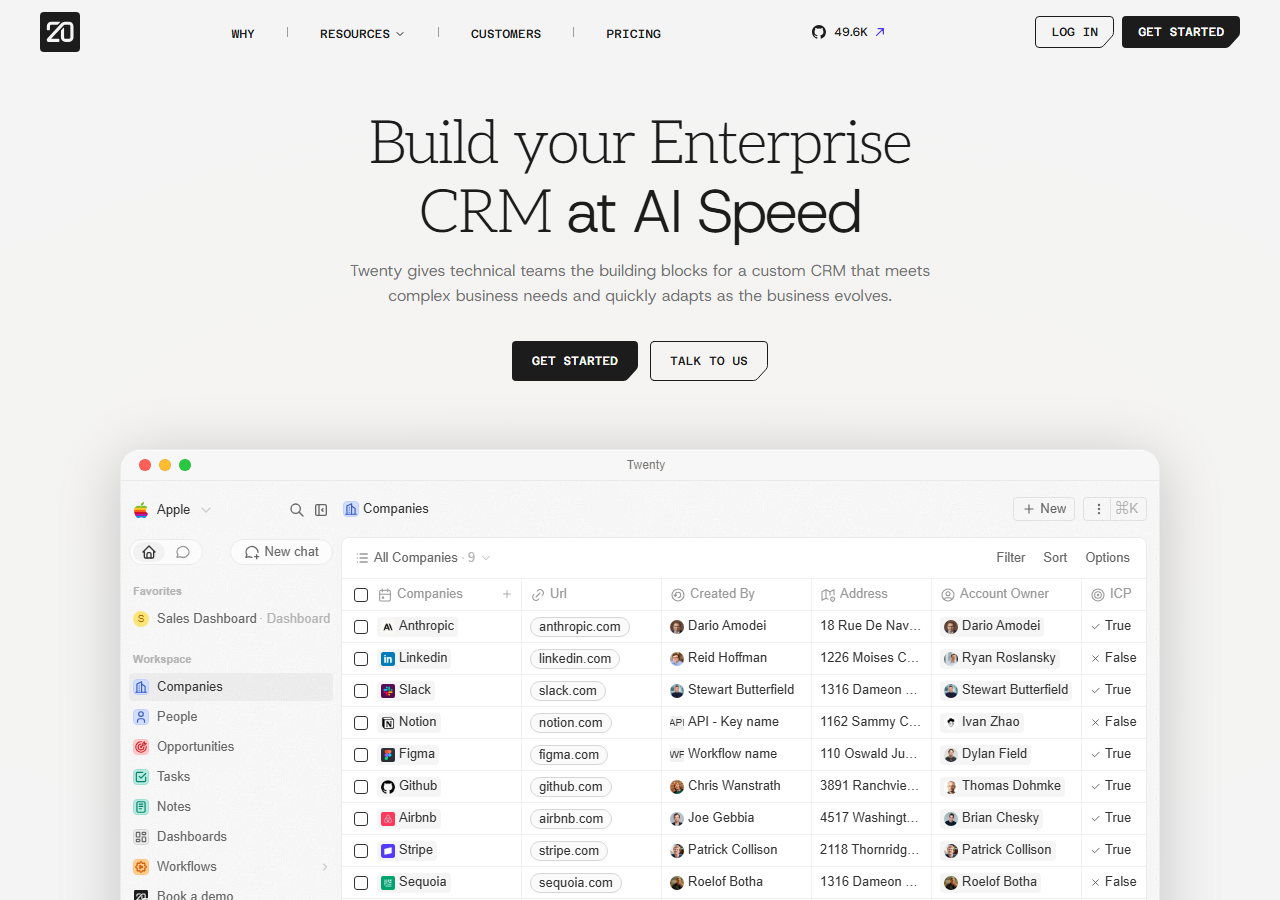Click Reid Hoffman in Created By column
Screen dimensions: 1280x900
(x=719, y=658)
